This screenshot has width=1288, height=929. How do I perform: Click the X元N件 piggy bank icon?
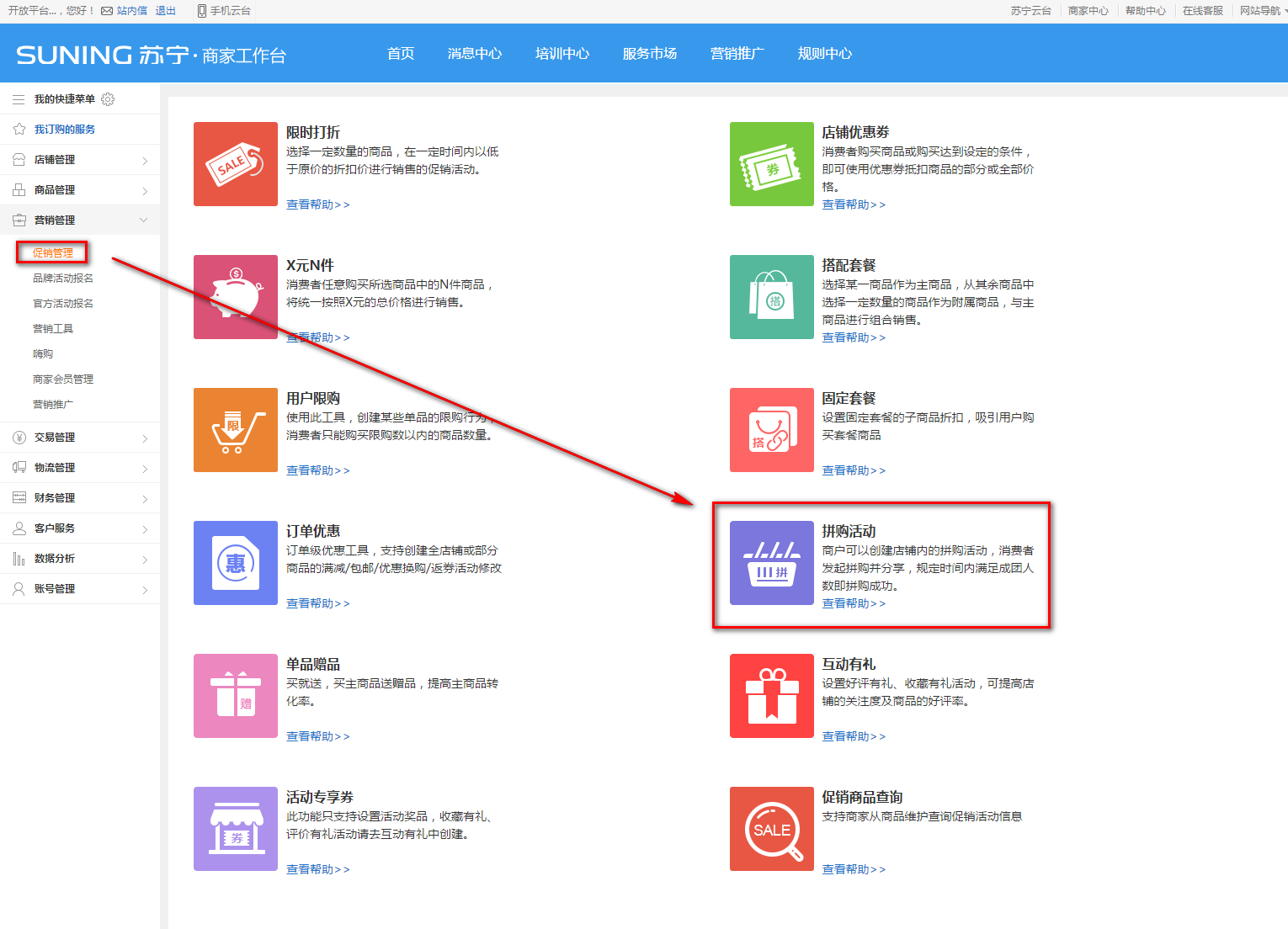236,297
